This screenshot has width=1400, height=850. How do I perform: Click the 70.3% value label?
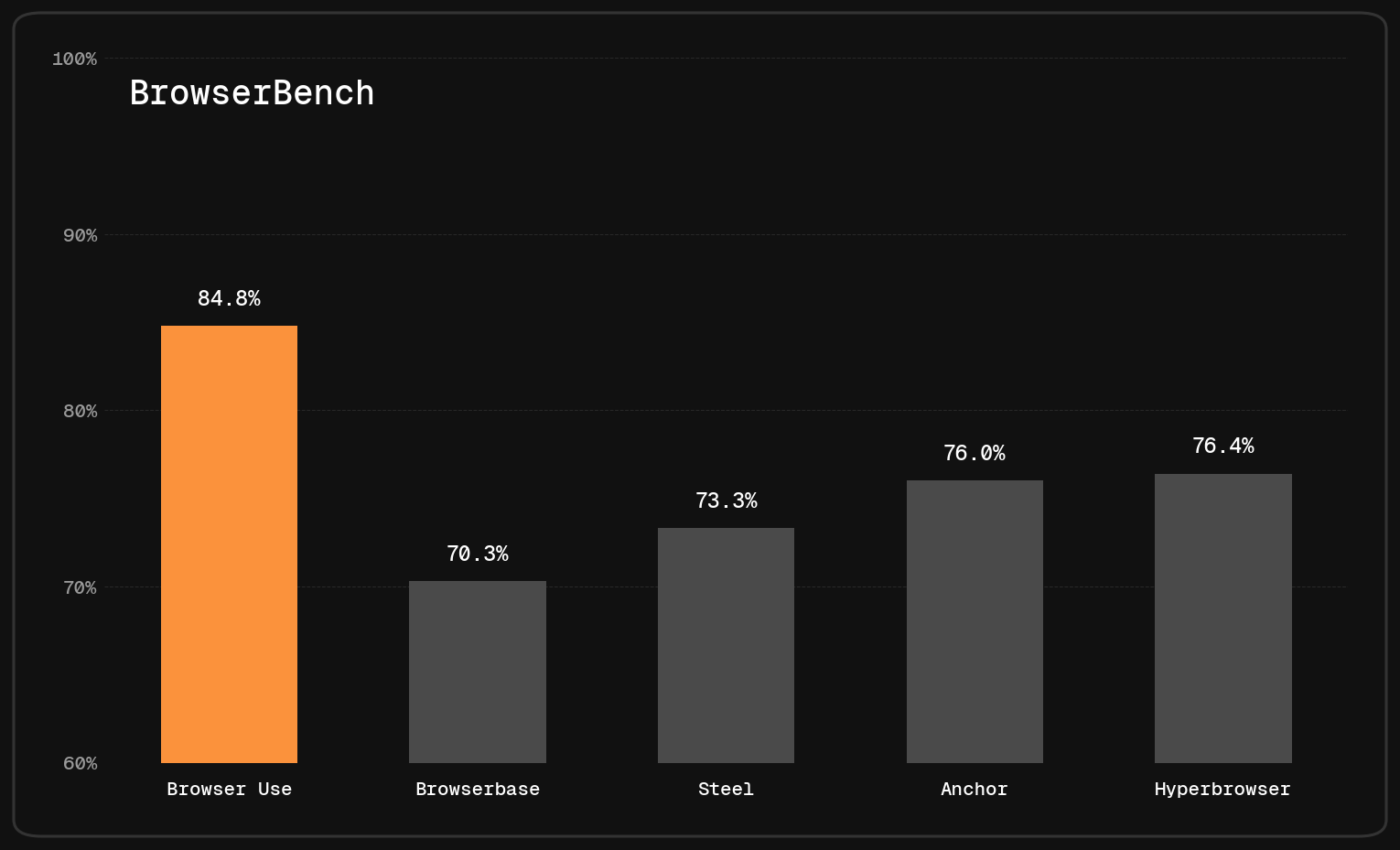click(477, 554)
